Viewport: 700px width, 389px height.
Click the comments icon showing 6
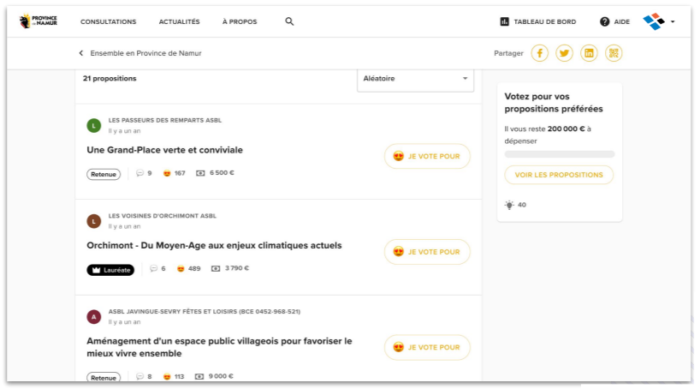coord(154,268)
